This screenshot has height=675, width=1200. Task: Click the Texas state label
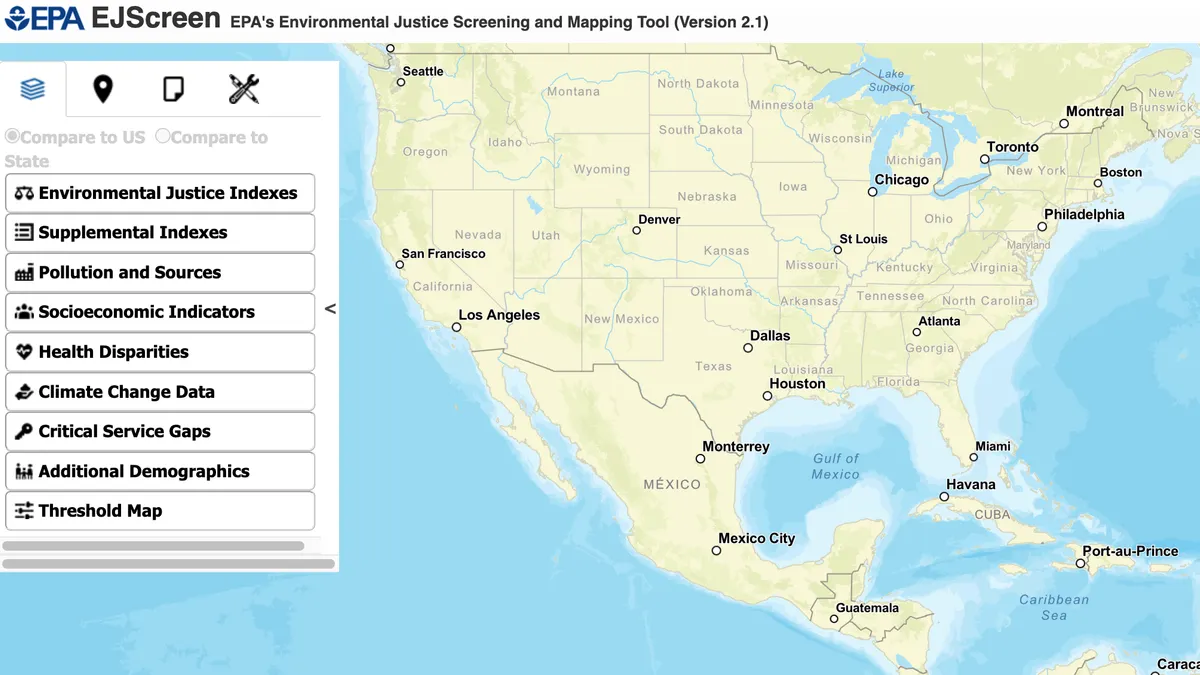click(714, 367)
